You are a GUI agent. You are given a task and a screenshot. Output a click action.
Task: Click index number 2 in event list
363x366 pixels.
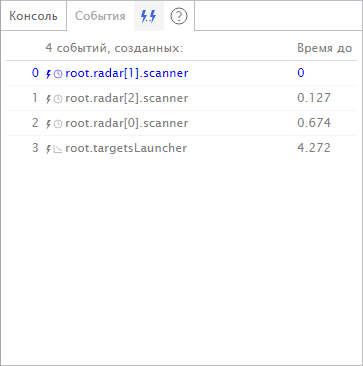(x=35, y=123)
